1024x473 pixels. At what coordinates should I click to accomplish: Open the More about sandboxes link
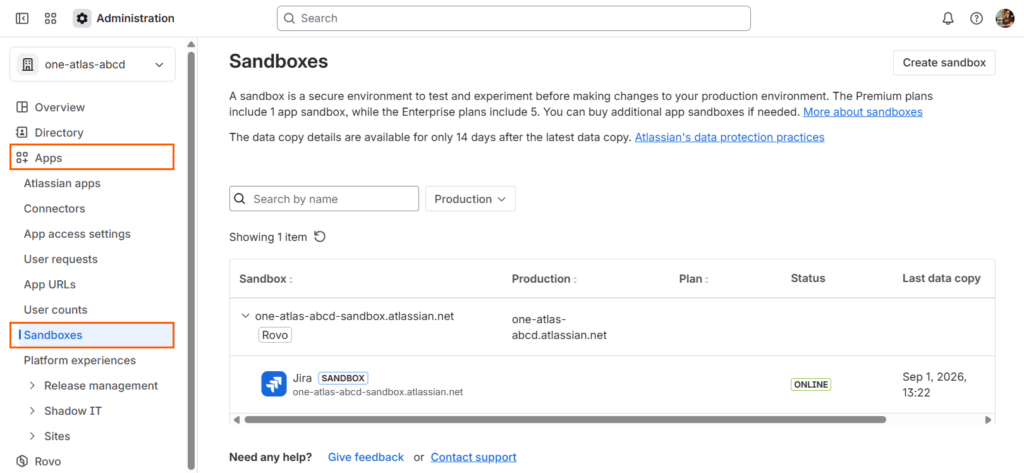click(x=862, y=112)
